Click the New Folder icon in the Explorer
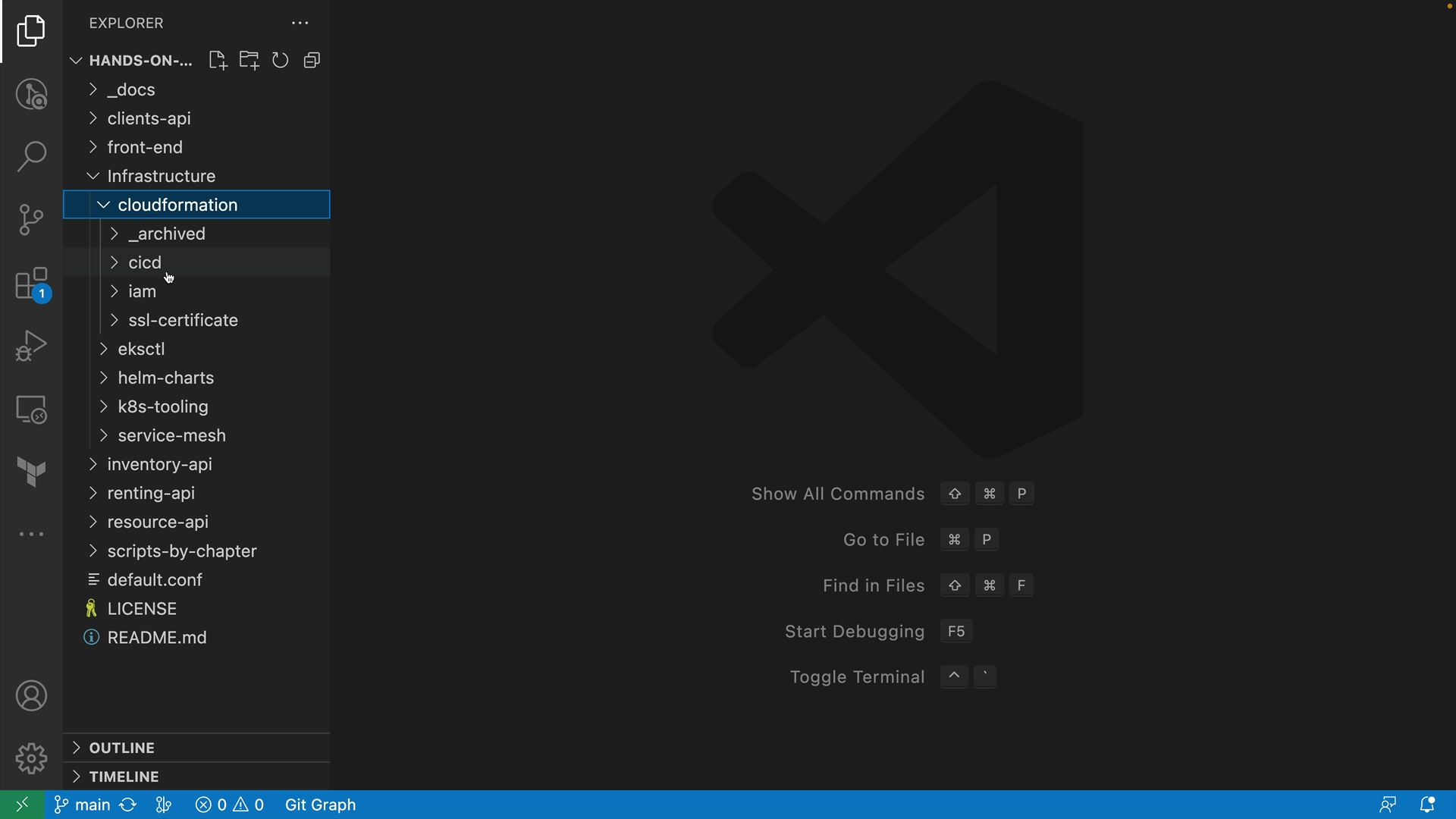This screenshot has height=819, width=1456. (x=249, y=61)
